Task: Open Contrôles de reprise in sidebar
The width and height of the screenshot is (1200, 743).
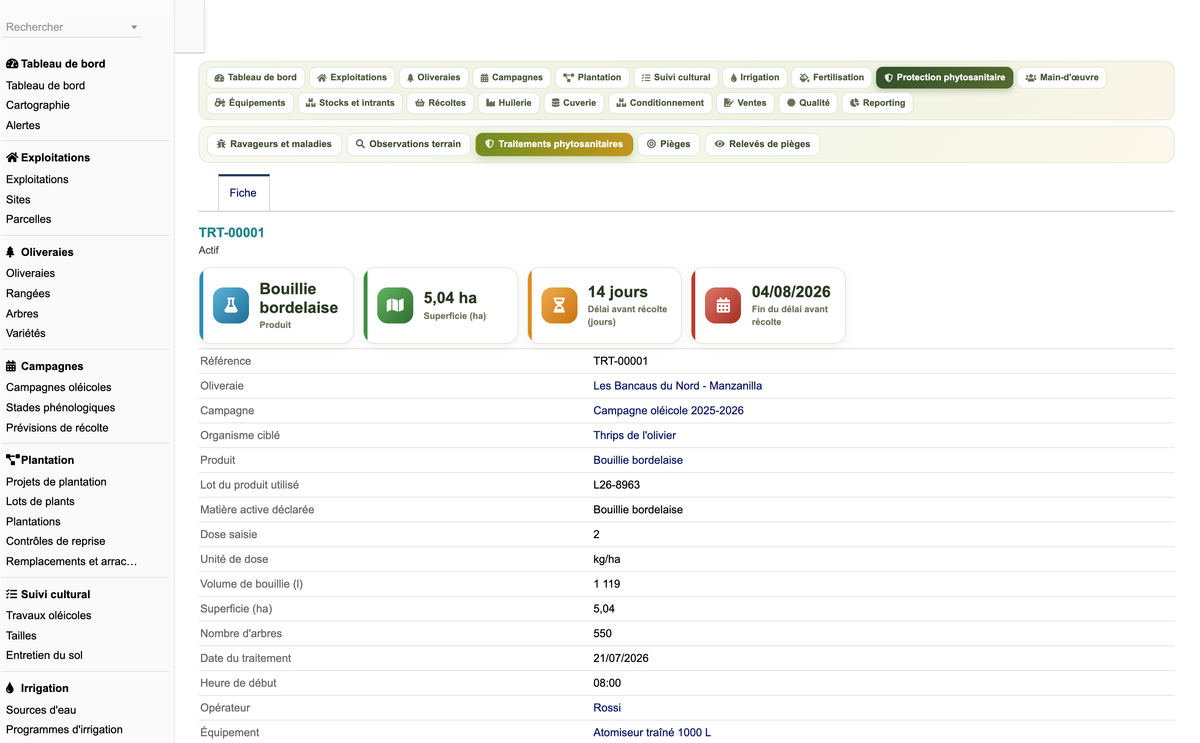Action: [x=56, y=541]
